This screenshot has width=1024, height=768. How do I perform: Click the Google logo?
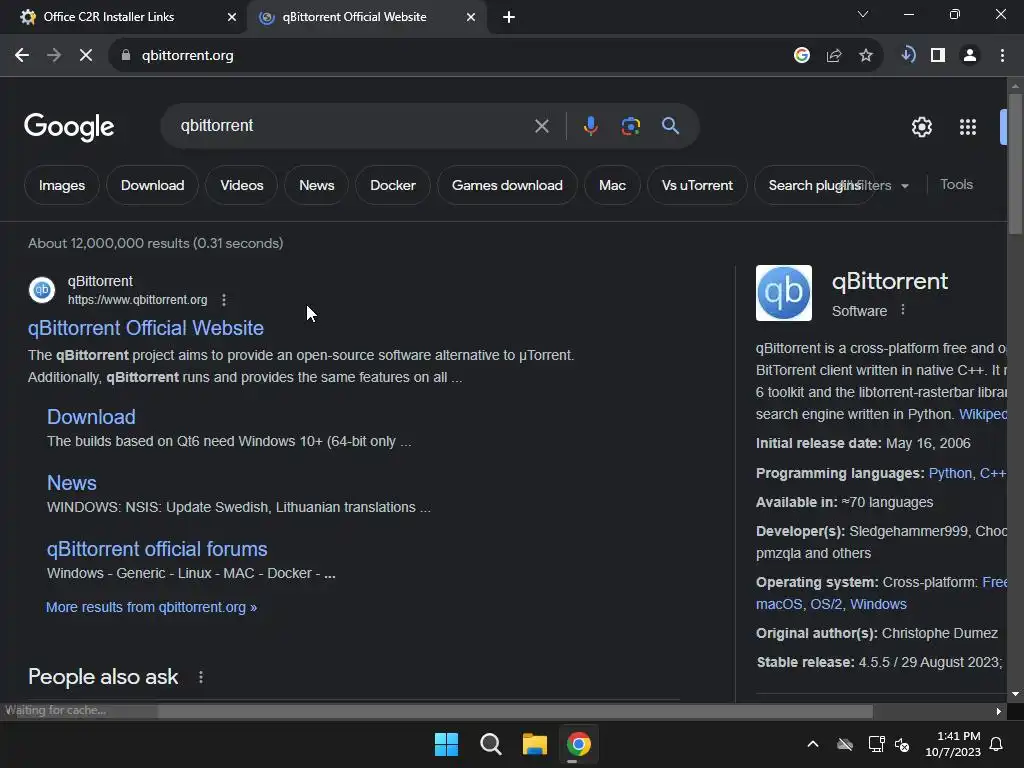point(69,127)
